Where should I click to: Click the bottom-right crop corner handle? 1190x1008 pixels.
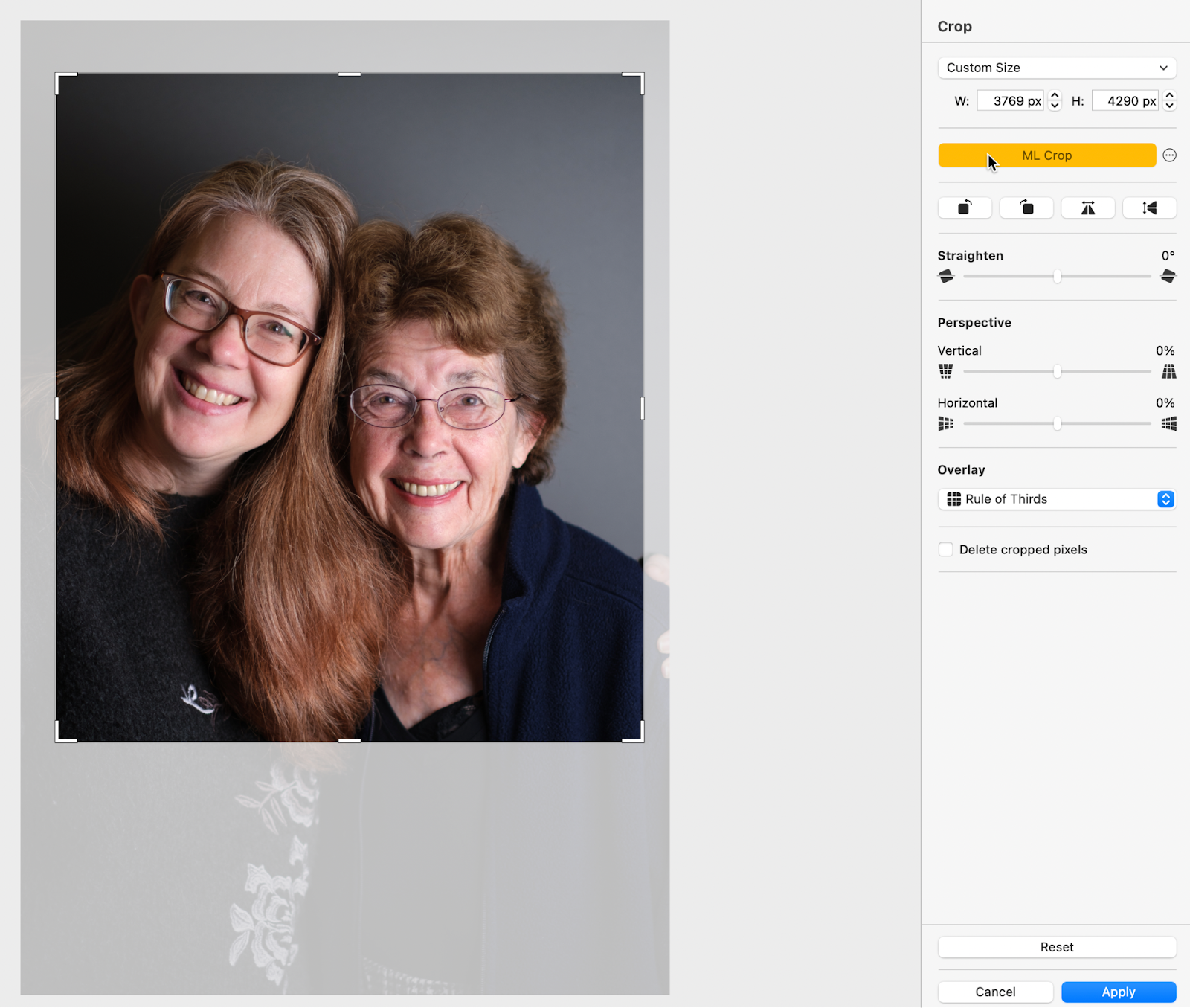pos(641,739)
